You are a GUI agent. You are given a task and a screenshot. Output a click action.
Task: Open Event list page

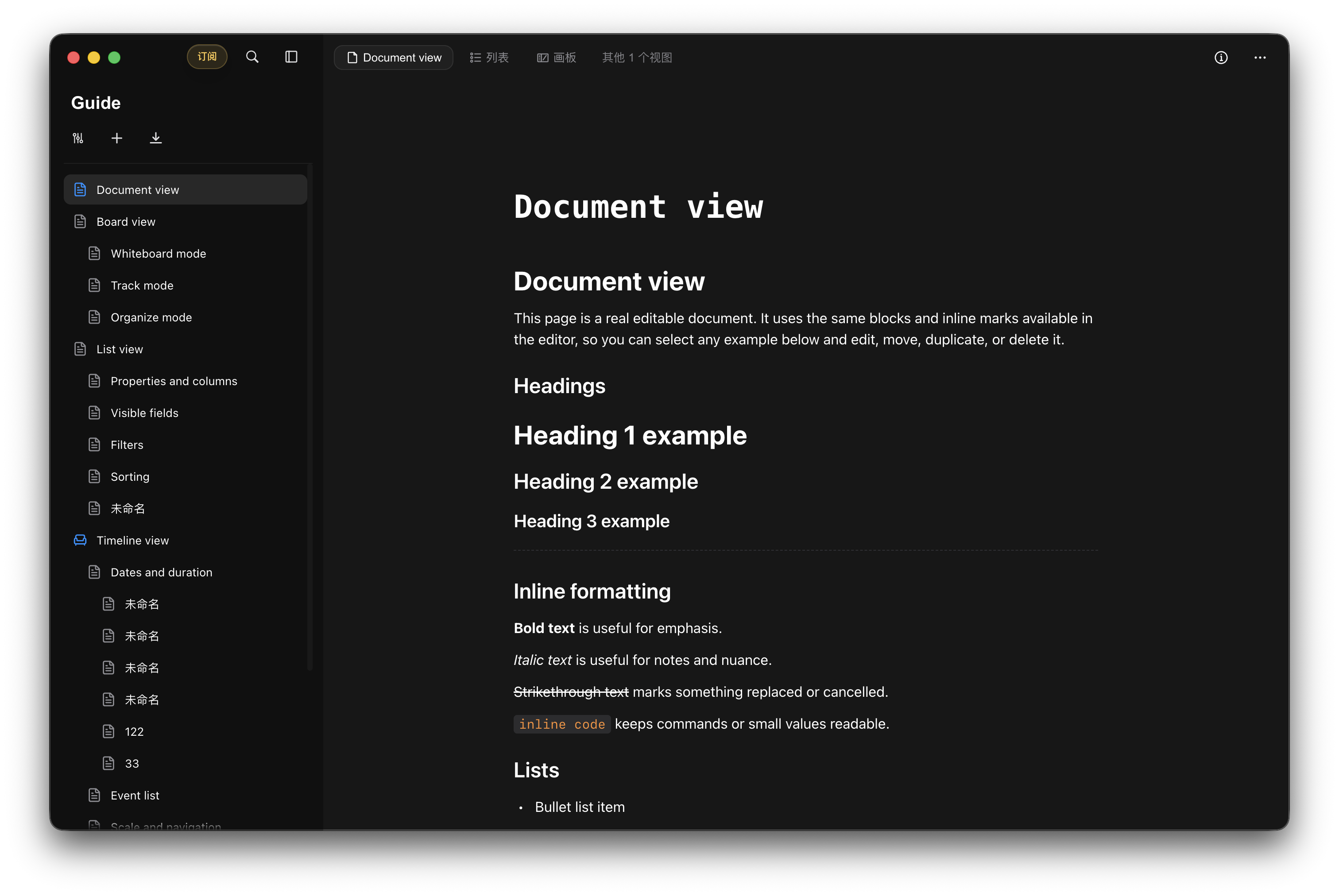[186, 796]
